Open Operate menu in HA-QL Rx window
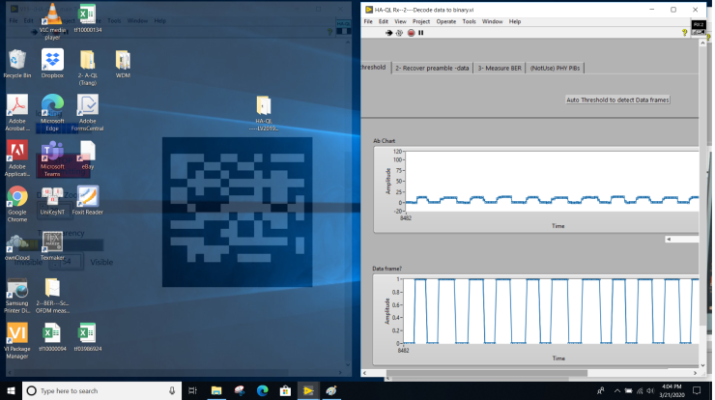This screenshot has height=400, width=715. [x=446, y=21]
